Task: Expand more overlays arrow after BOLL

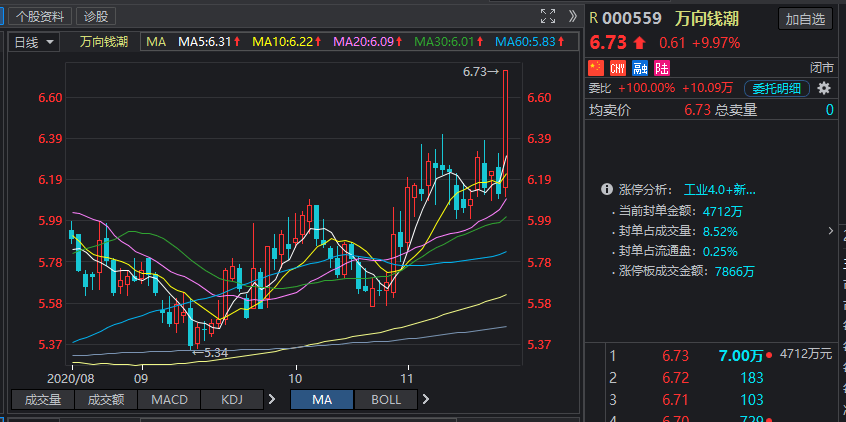Action: [x=425, y=400]
